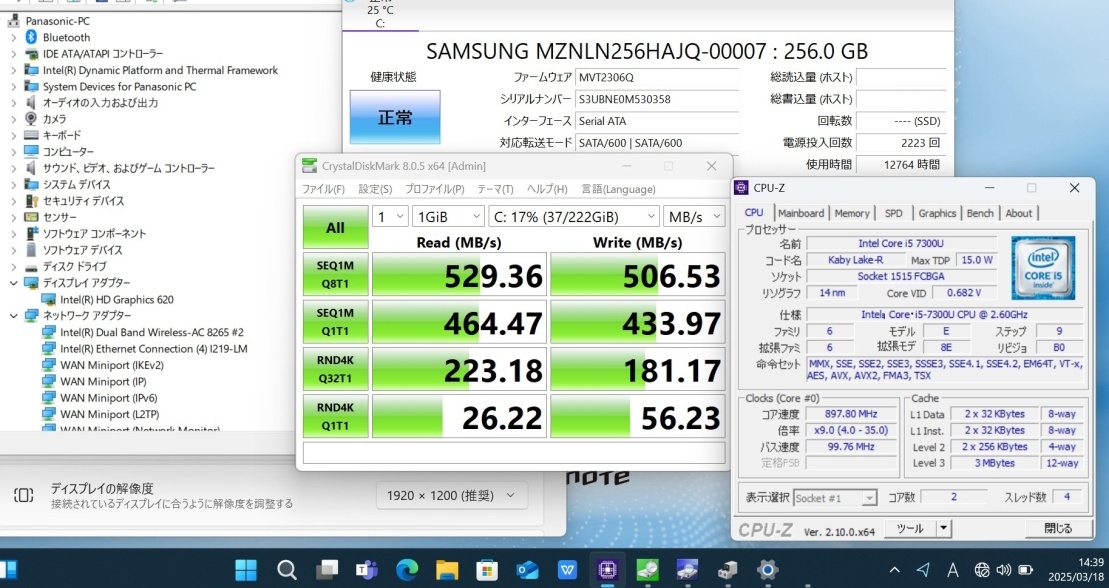This screenshot has height=588, width=1109.
Task: Run the SEQ1M Q8T1 test
Action: pos(335,275)
